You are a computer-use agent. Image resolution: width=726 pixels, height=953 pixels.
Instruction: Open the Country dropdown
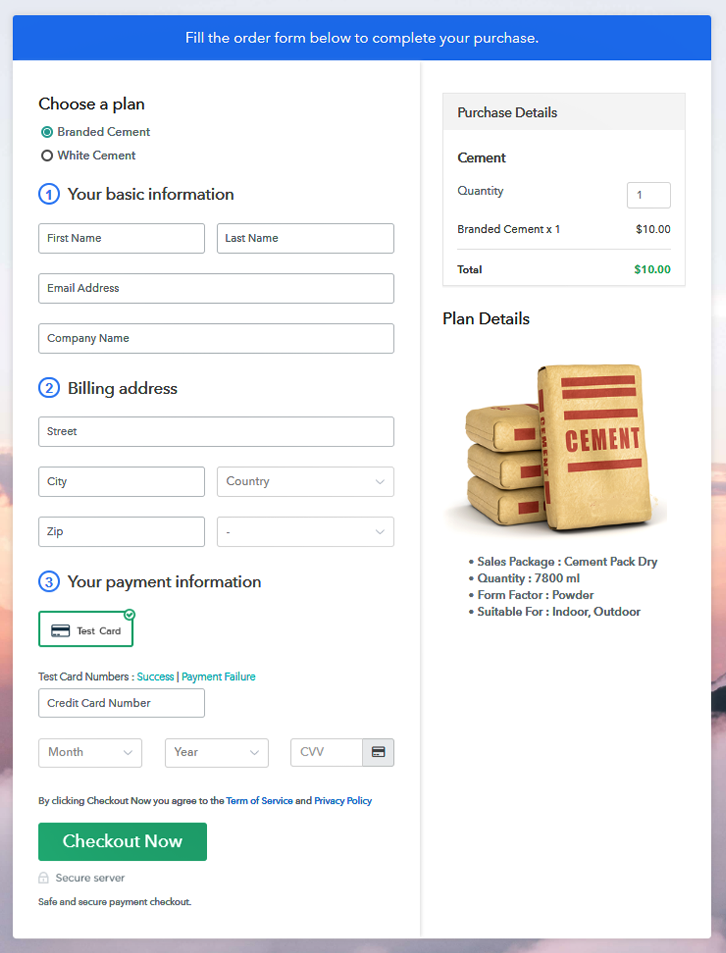[305, 481]
